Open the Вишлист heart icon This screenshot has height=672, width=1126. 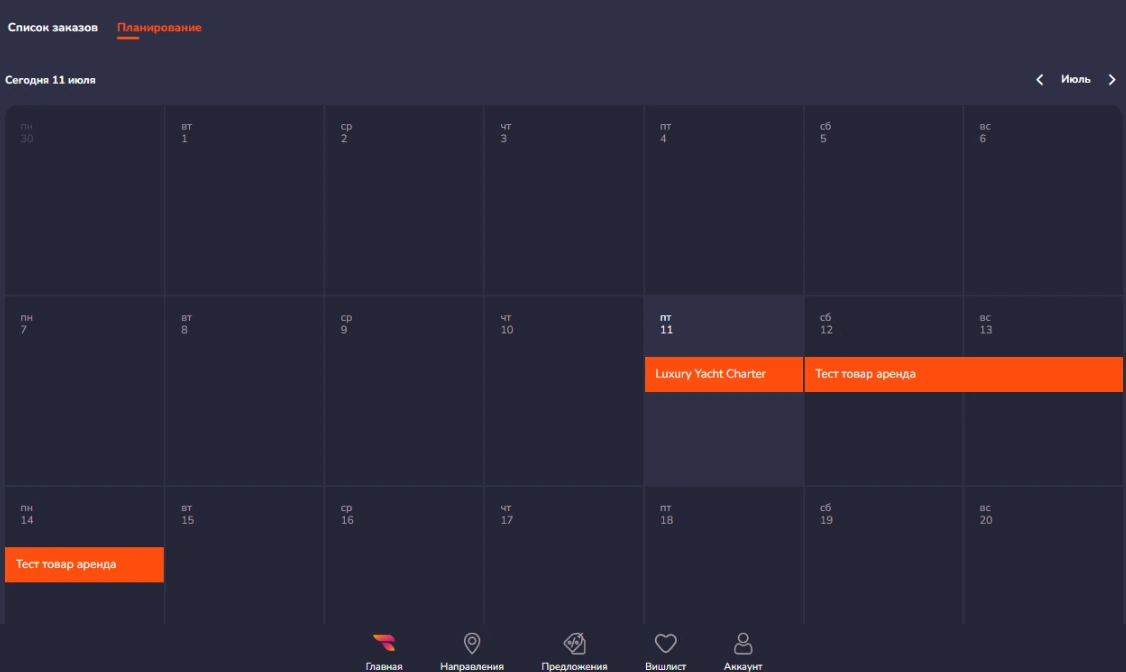[x=666, y=644]
